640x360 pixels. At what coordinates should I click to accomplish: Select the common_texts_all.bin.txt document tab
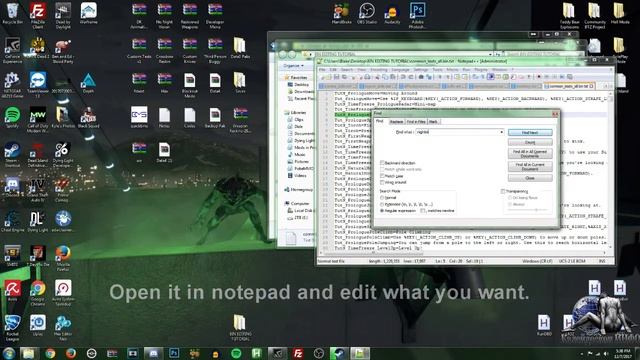click(x=569, y=86)
